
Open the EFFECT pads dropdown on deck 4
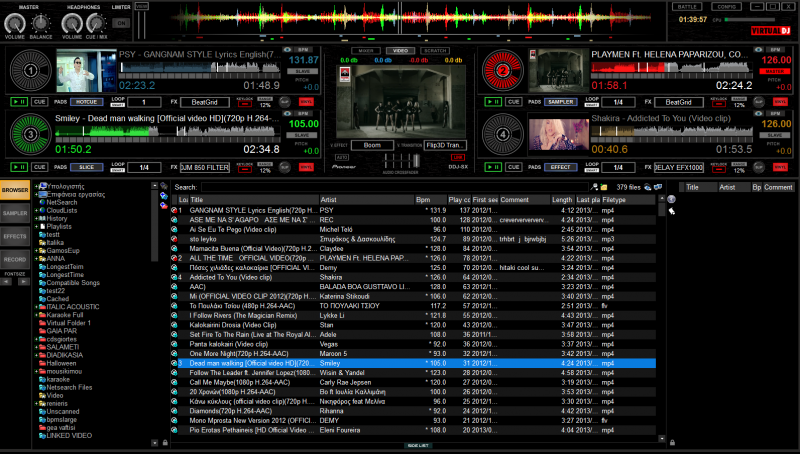561,167
